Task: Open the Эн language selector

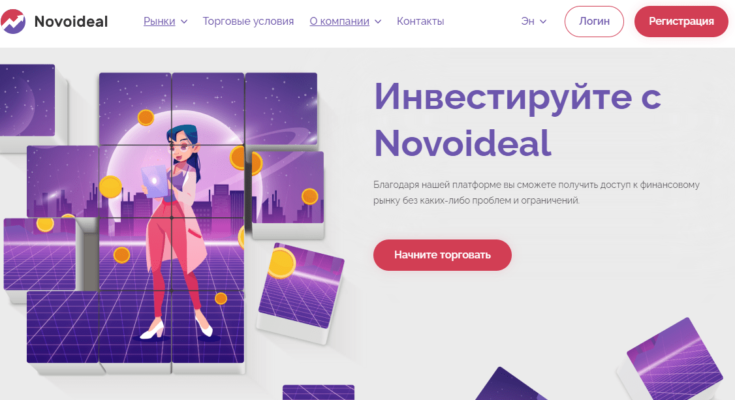Action: [x=528, y=21]
